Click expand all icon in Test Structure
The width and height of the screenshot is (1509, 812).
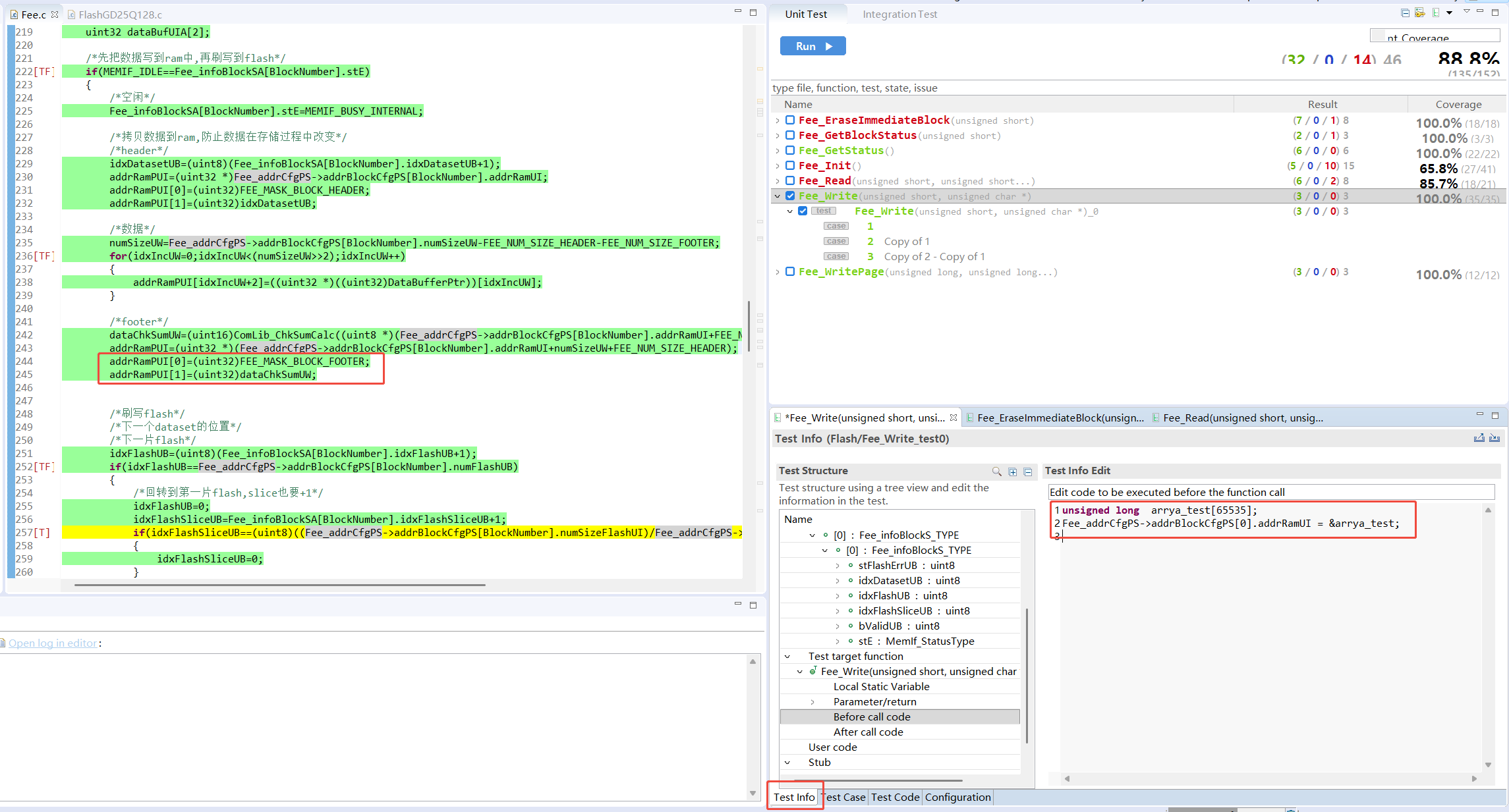click(x=1012, y=471)
